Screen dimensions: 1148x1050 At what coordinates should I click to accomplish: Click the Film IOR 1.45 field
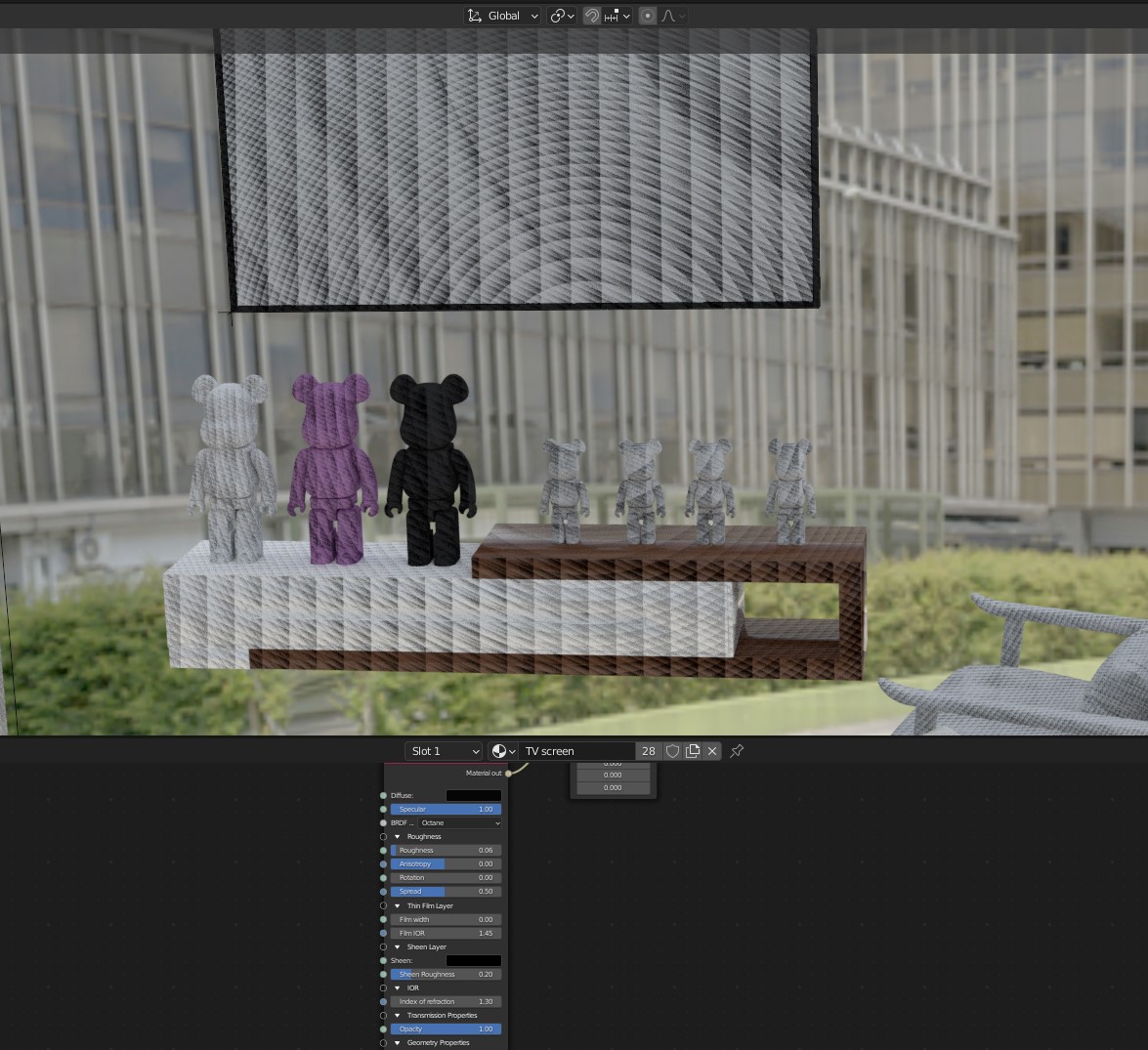(446, 933)
